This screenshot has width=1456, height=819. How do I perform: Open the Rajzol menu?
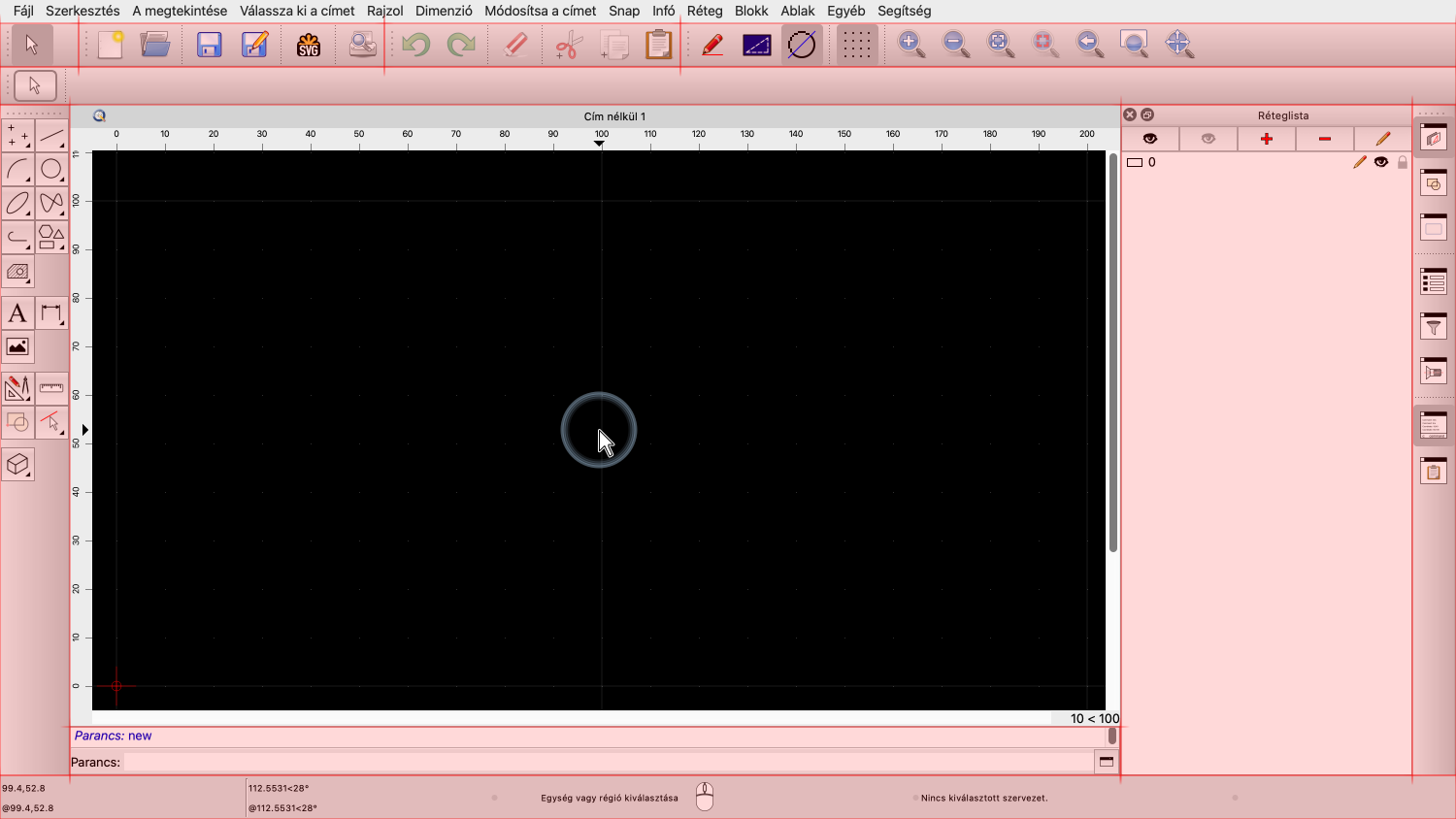click(x=384, y=11)
